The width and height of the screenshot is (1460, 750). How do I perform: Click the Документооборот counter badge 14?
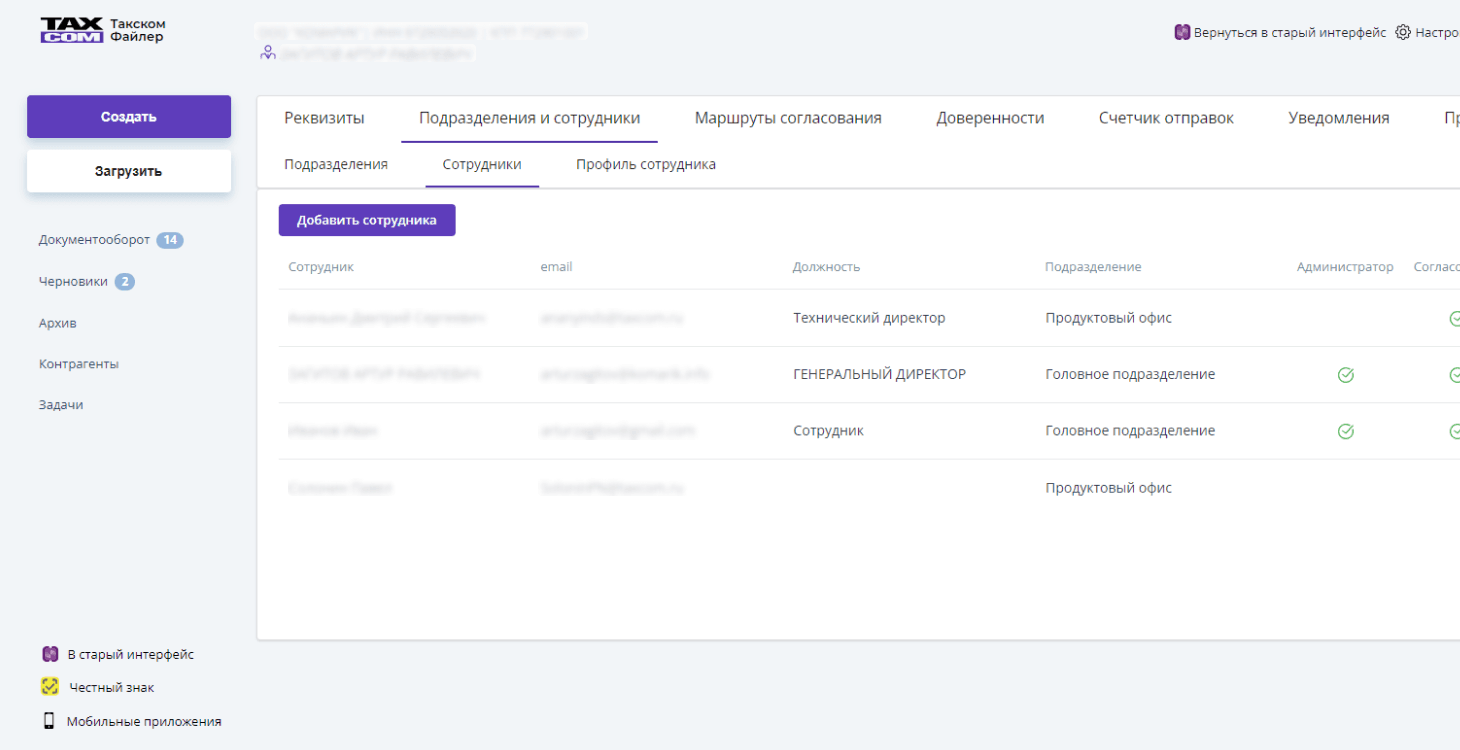(x=170, y=240)
